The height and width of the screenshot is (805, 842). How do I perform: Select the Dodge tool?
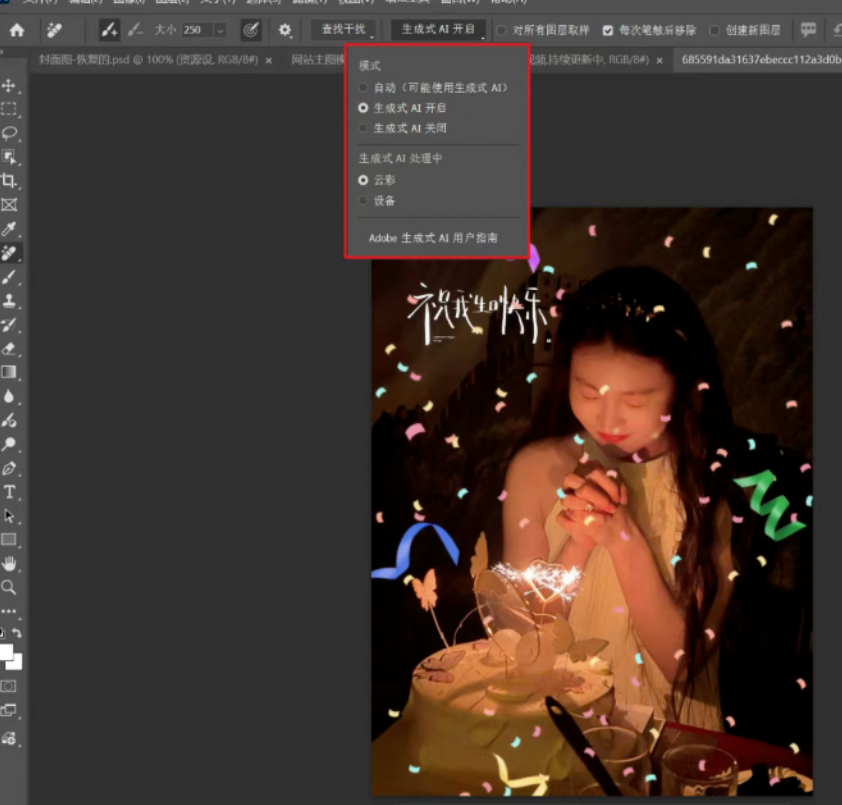tap(9, 444)
